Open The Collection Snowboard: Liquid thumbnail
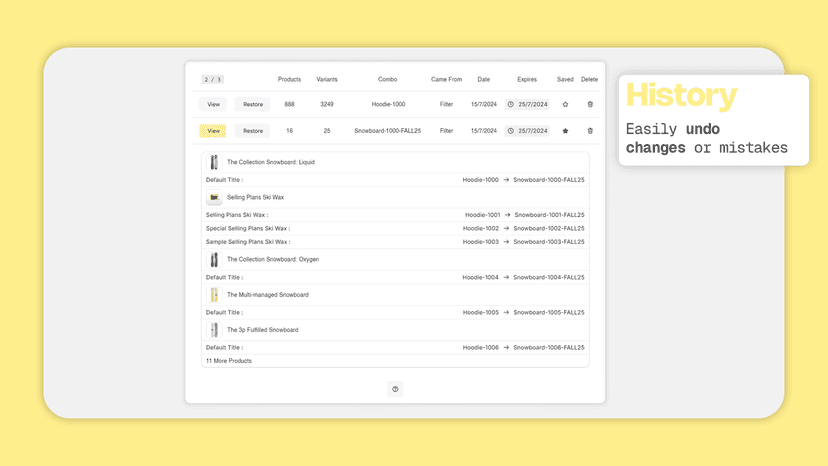This screenshot has height=466, width=828. pyautogui.click(x=214, y=162)
